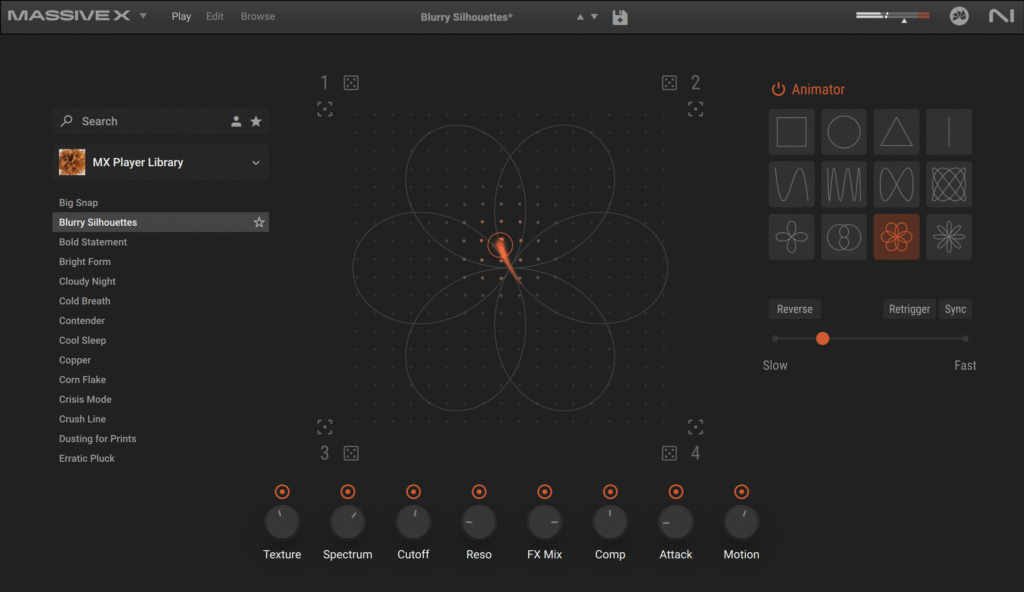Toggle Sync for the animator
This screenshot has width=1024, height=592.
coord(955,309)
